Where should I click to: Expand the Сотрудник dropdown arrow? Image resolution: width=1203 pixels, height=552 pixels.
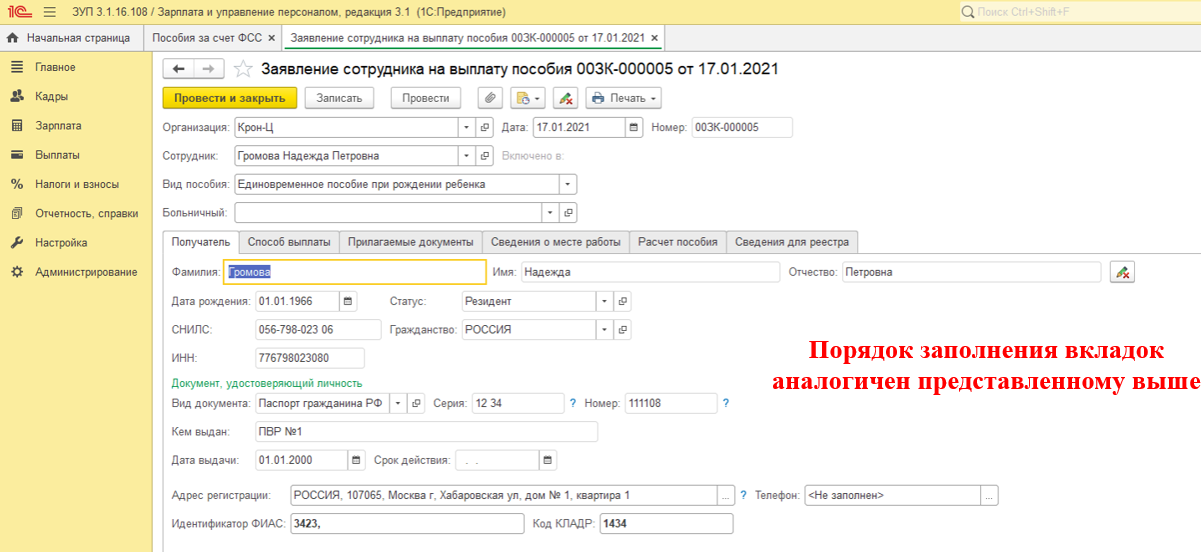[x=466, y=156]
